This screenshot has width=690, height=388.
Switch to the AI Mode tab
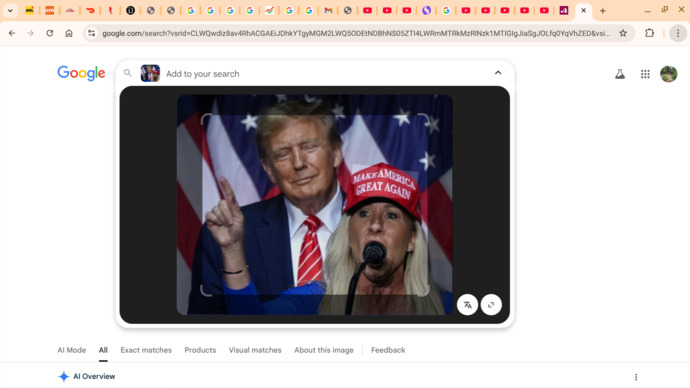pyautogui.click(x=72, y=350)
